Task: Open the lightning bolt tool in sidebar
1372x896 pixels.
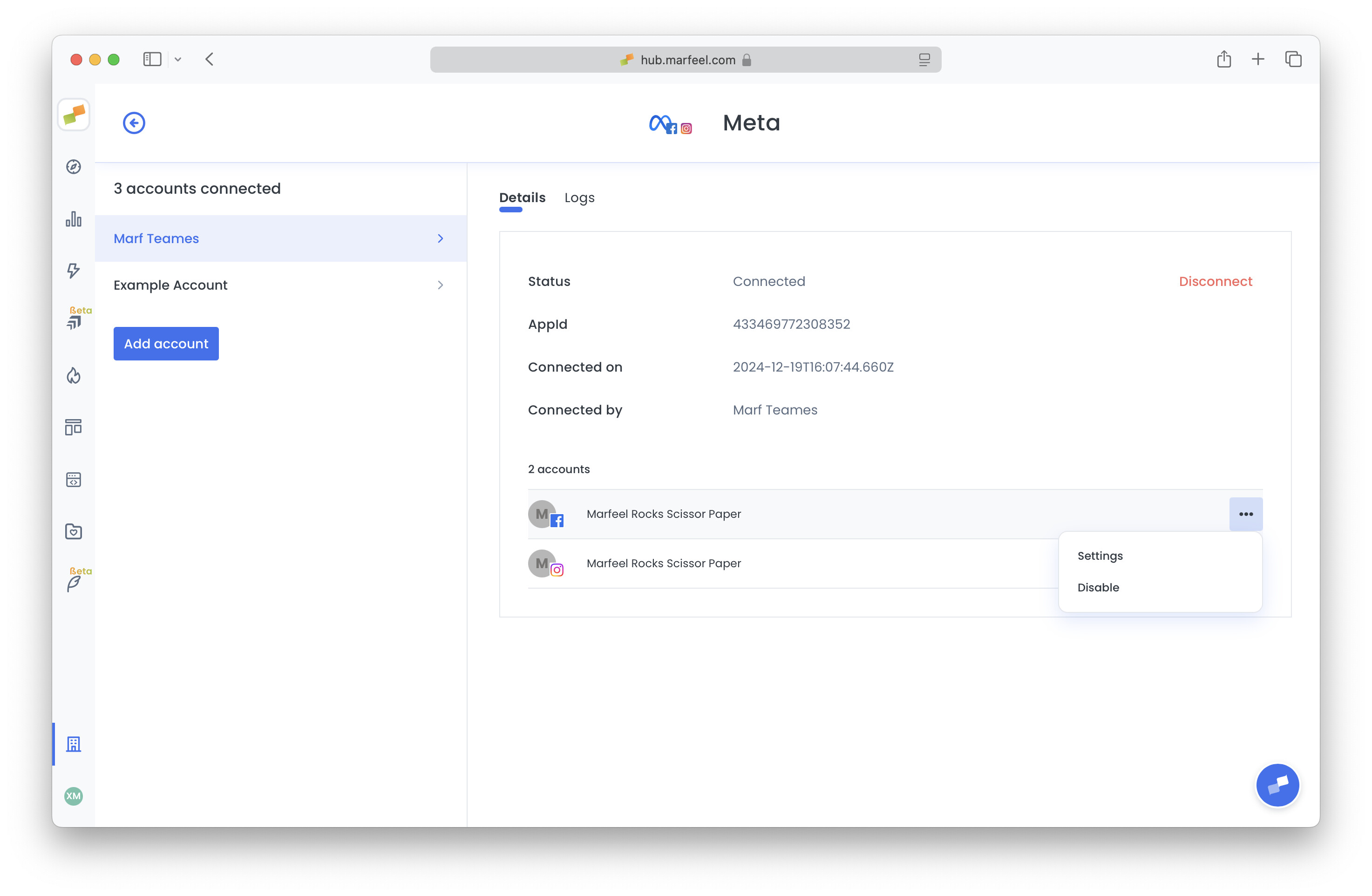Action: pyautogui.click(x=73, y=271)
